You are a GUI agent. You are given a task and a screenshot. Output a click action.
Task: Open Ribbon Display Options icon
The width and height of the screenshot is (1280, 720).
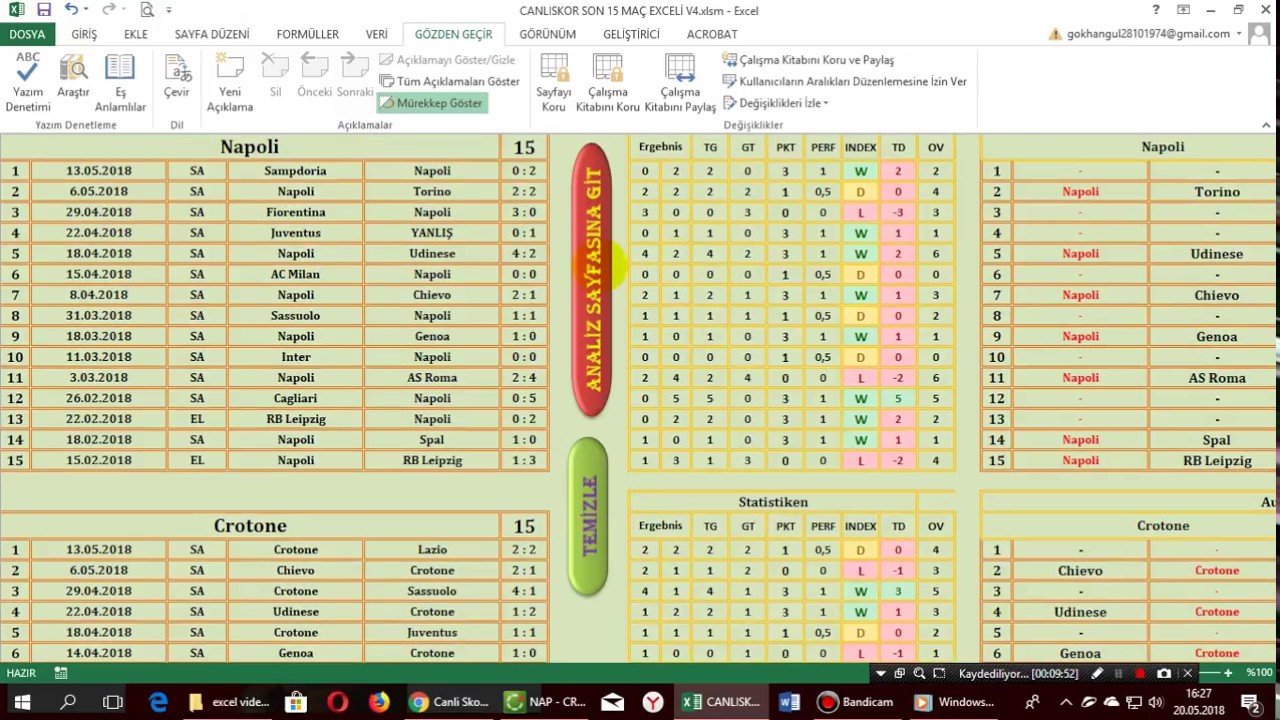pyautogui.click(x=1184, y=10)
